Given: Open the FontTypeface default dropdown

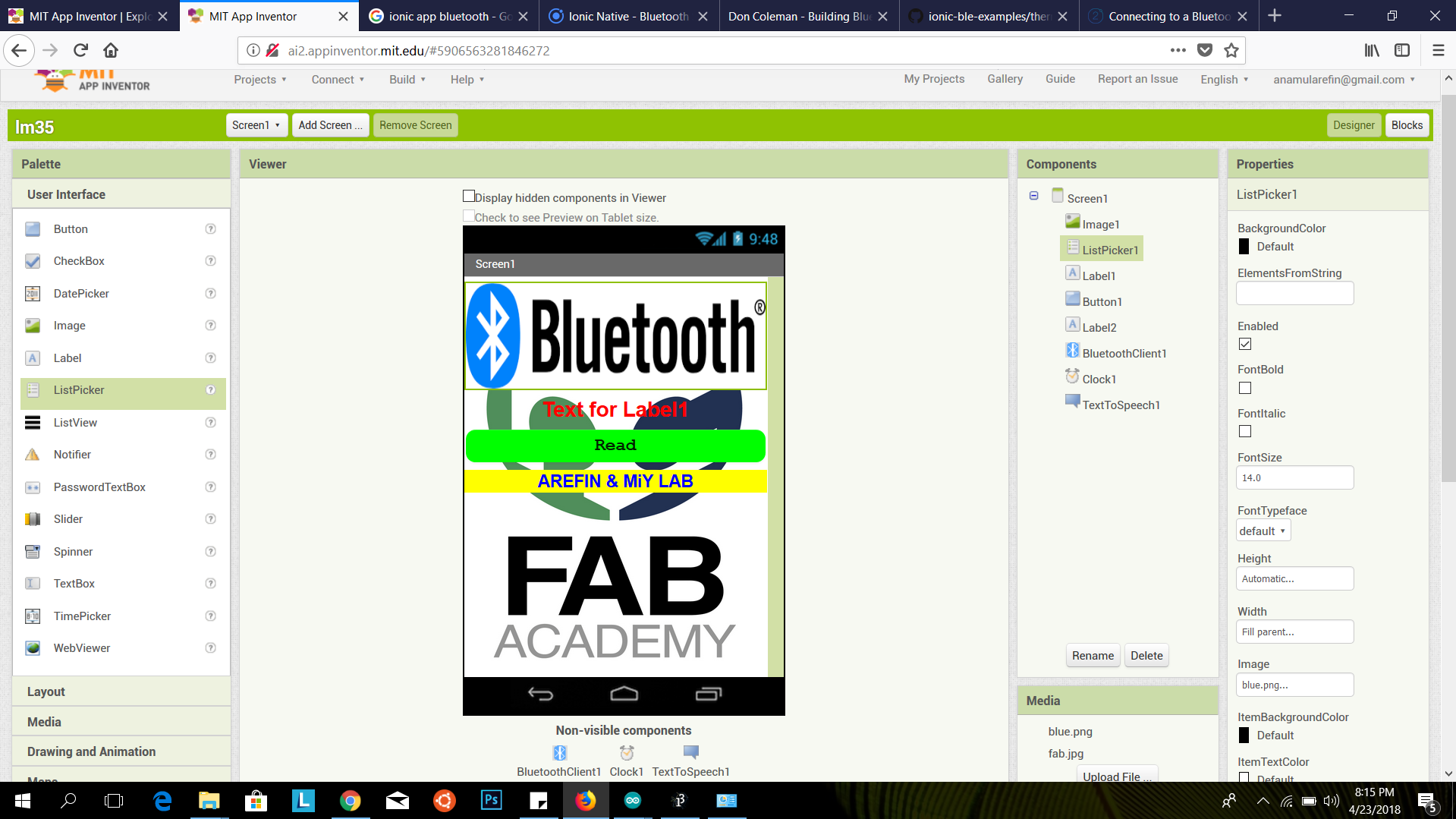Looking at the screenshot, I should [1263, 531].
